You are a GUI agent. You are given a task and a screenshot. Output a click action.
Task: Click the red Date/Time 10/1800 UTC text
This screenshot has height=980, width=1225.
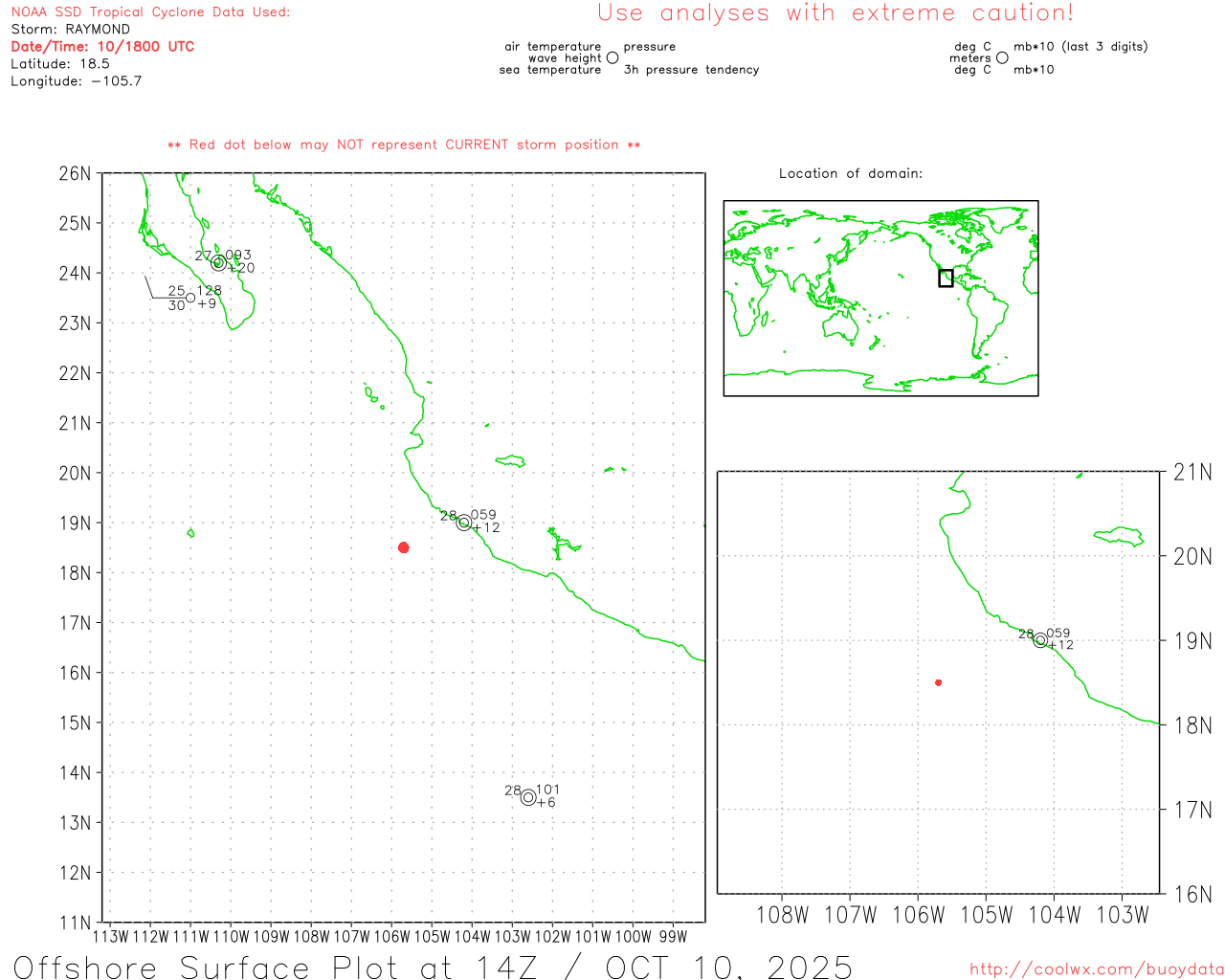pos(102,46)
